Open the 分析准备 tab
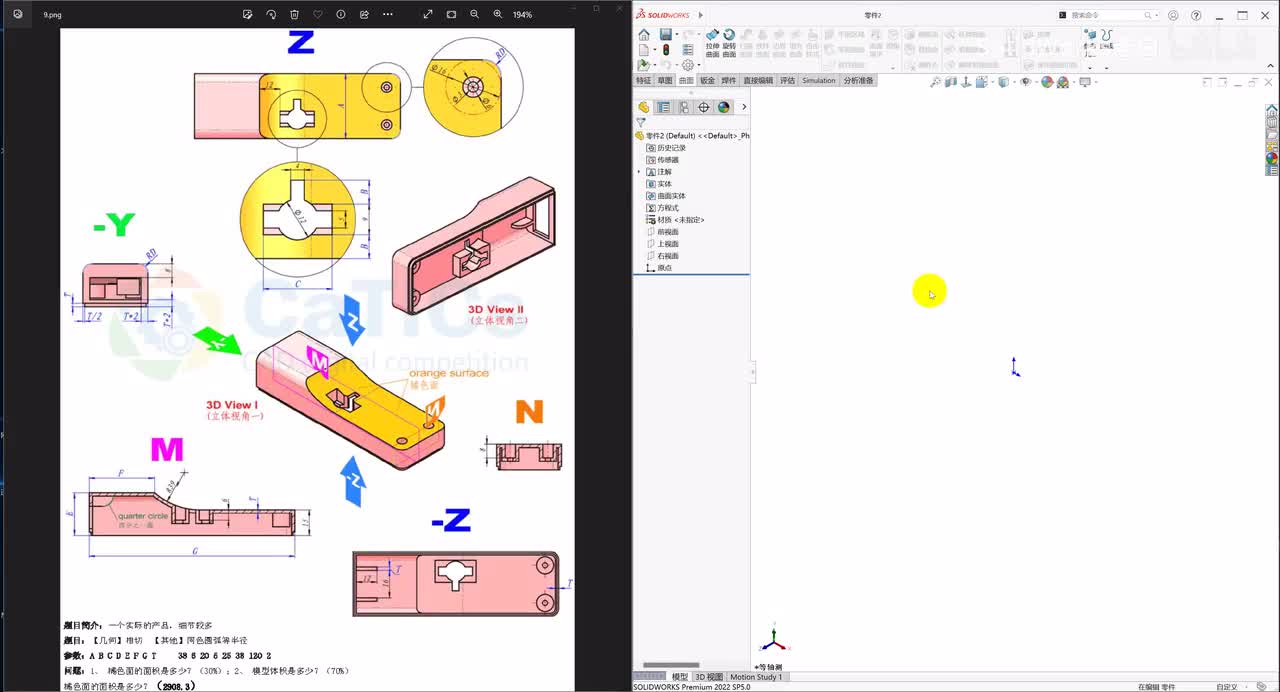Viewport: 1280px width, 692px height. [858, 81]
